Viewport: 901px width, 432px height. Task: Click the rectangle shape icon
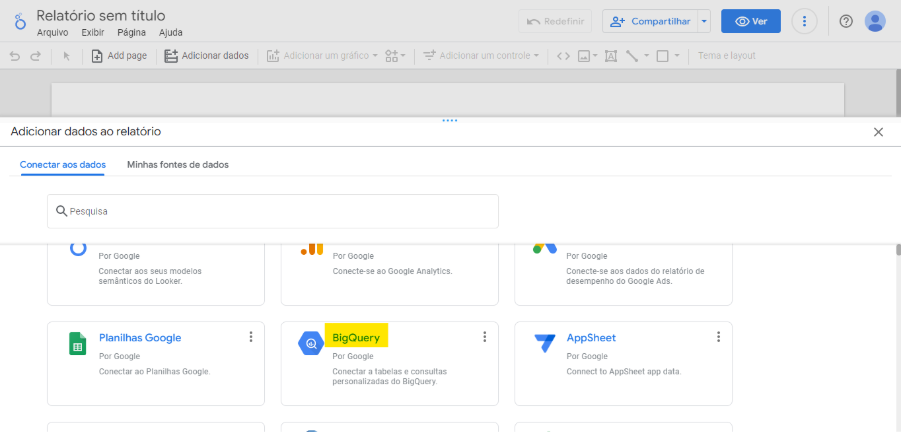(663, 56)
